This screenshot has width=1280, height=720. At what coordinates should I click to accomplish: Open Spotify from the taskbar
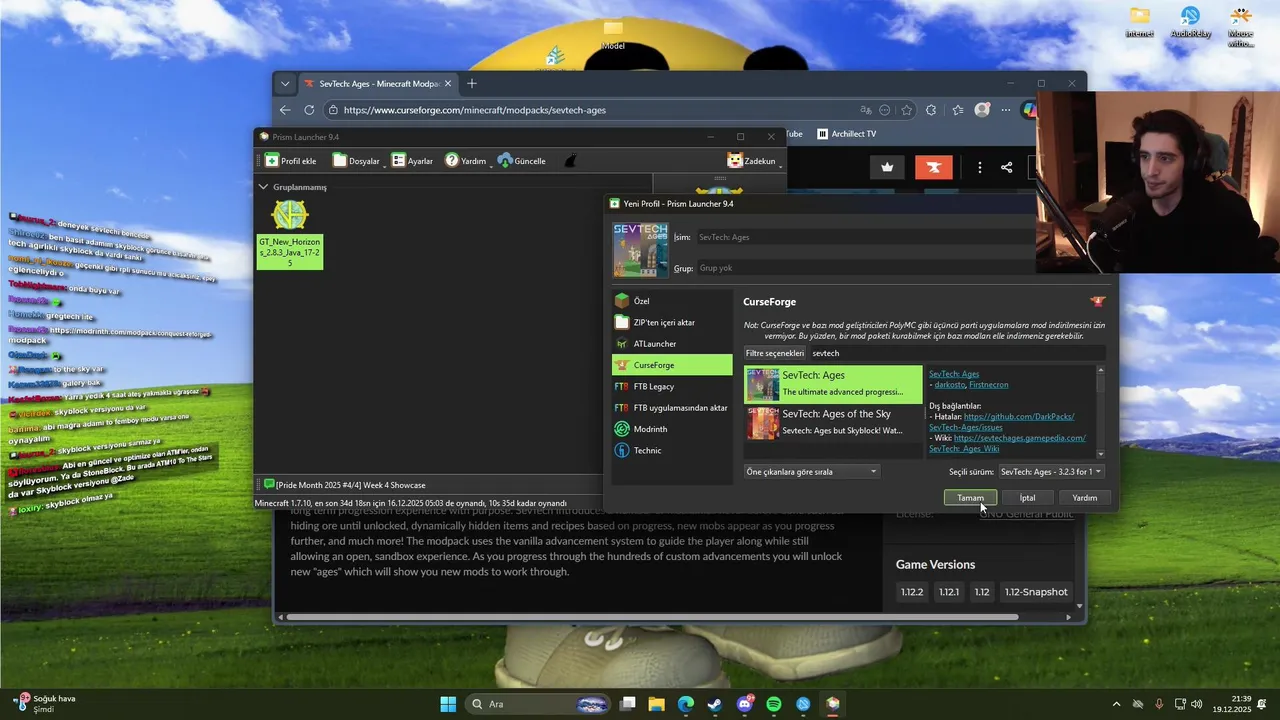click(x=774, y=704)
